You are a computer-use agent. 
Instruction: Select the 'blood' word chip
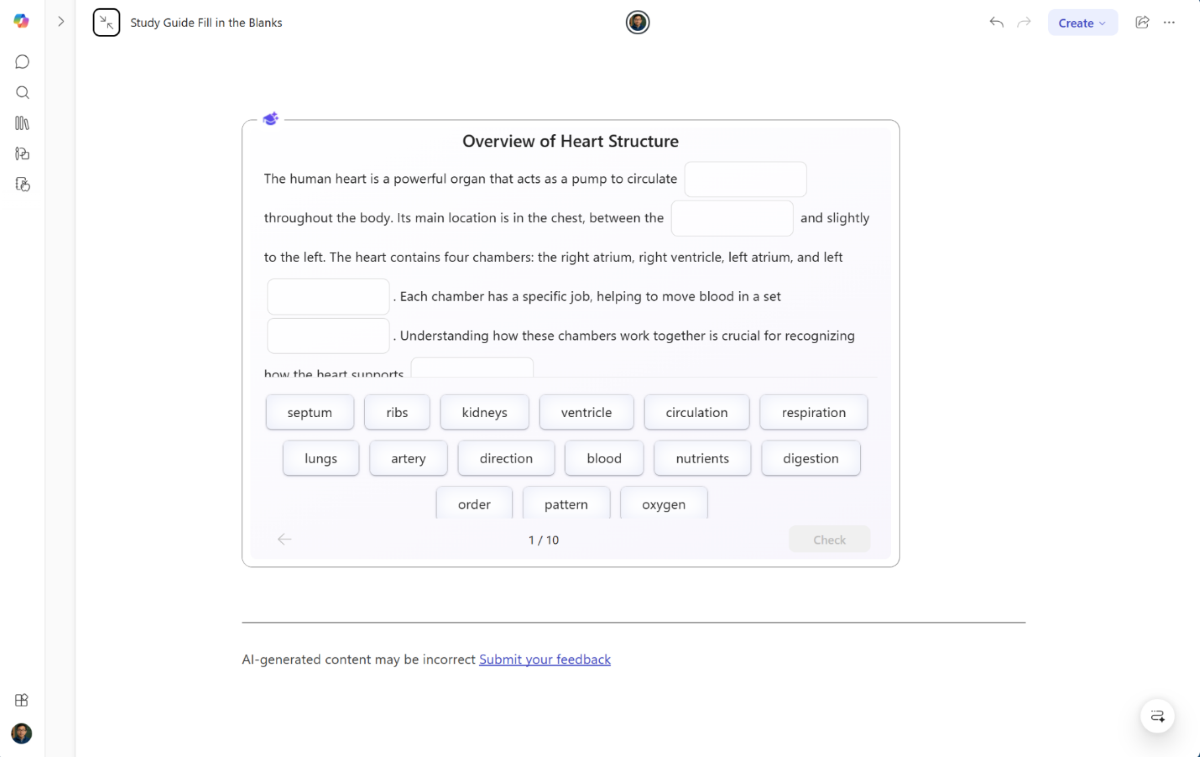(604, 458)
